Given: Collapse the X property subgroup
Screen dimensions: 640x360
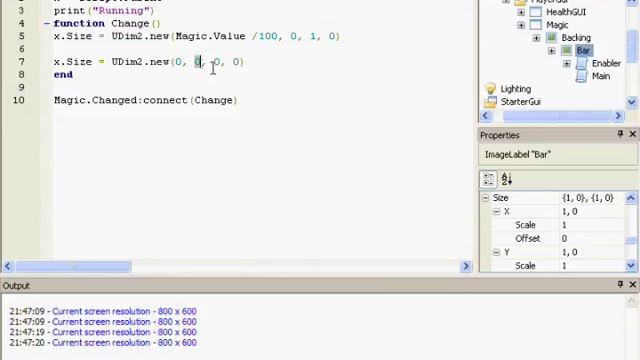Looking at the screenshot, I should click(496, 211).
